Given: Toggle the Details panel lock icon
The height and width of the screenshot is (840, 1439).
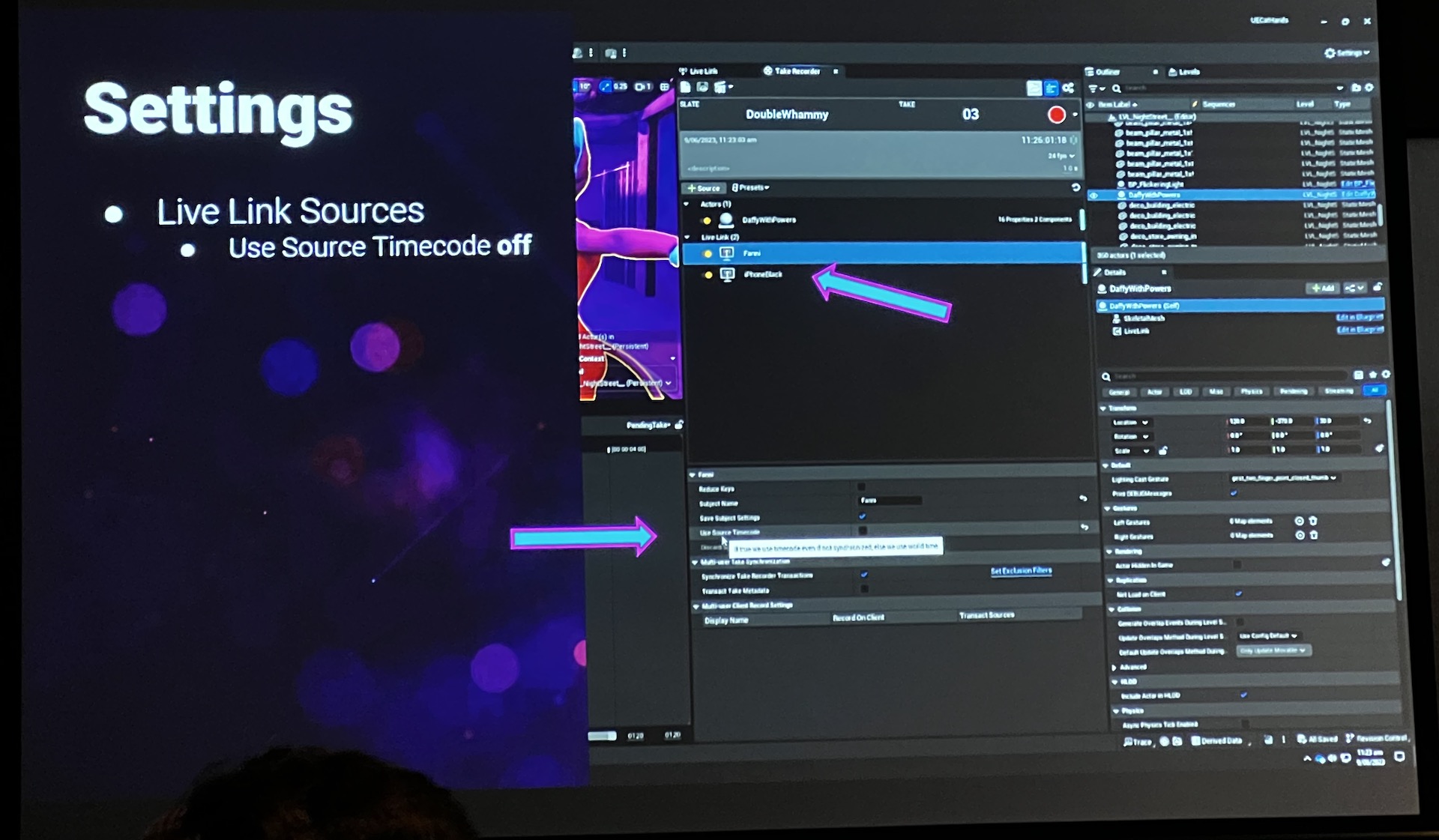Looking at the screenshot, I should tap(1378, 288).
